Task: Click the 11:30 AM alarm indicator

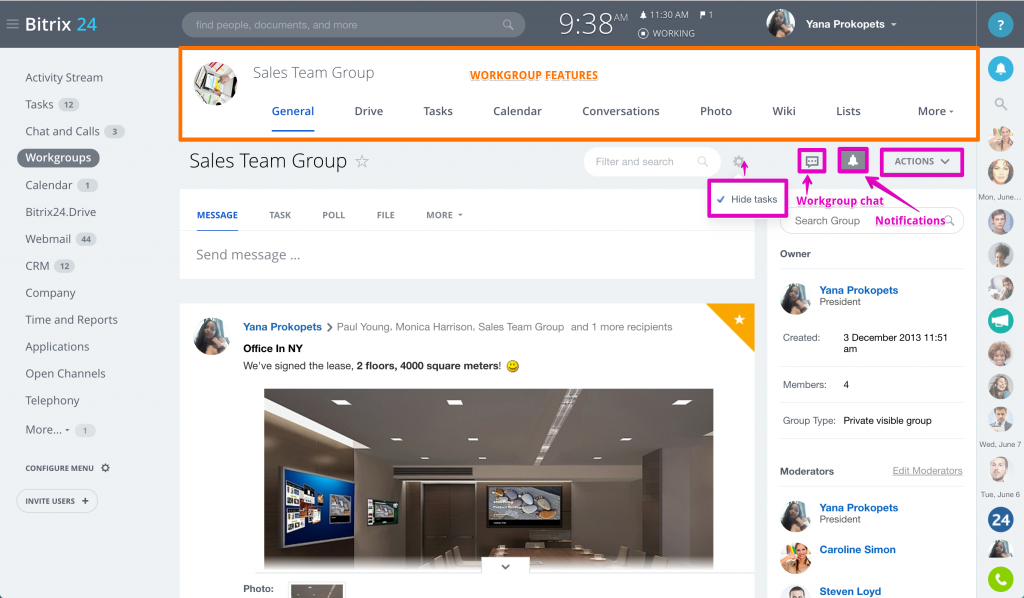Action: 664,14
